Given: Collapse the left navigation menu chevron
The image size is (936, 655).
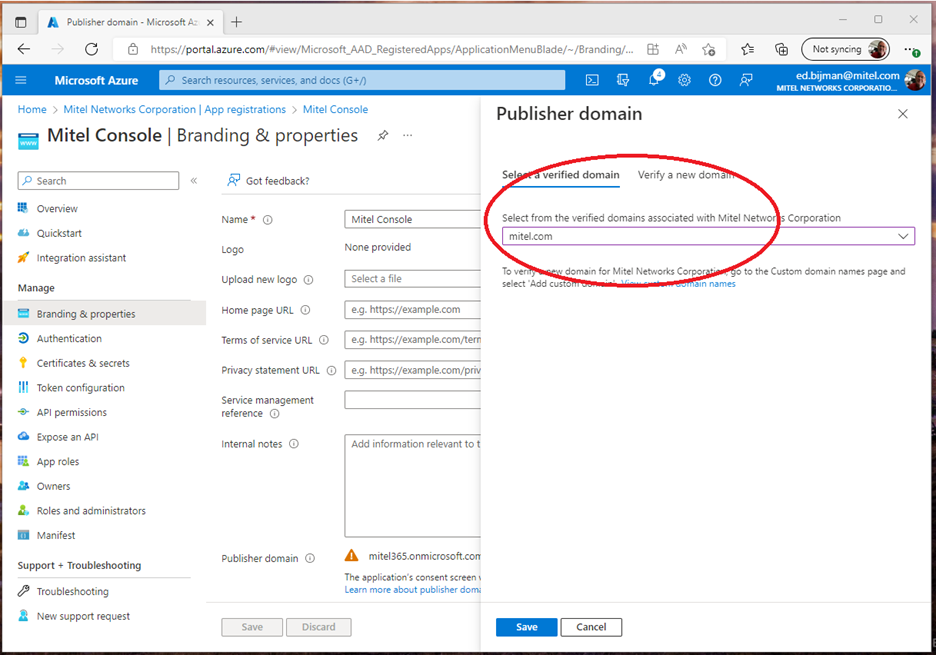Looking at the screenshot, I should (x=194, y=181).
